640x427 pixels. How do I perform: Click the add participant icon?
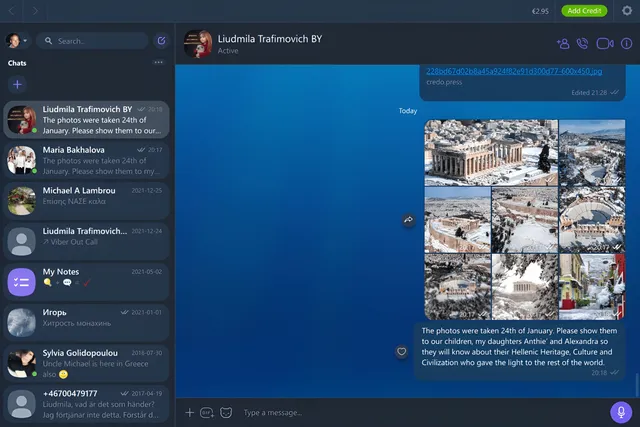(562, 44)
